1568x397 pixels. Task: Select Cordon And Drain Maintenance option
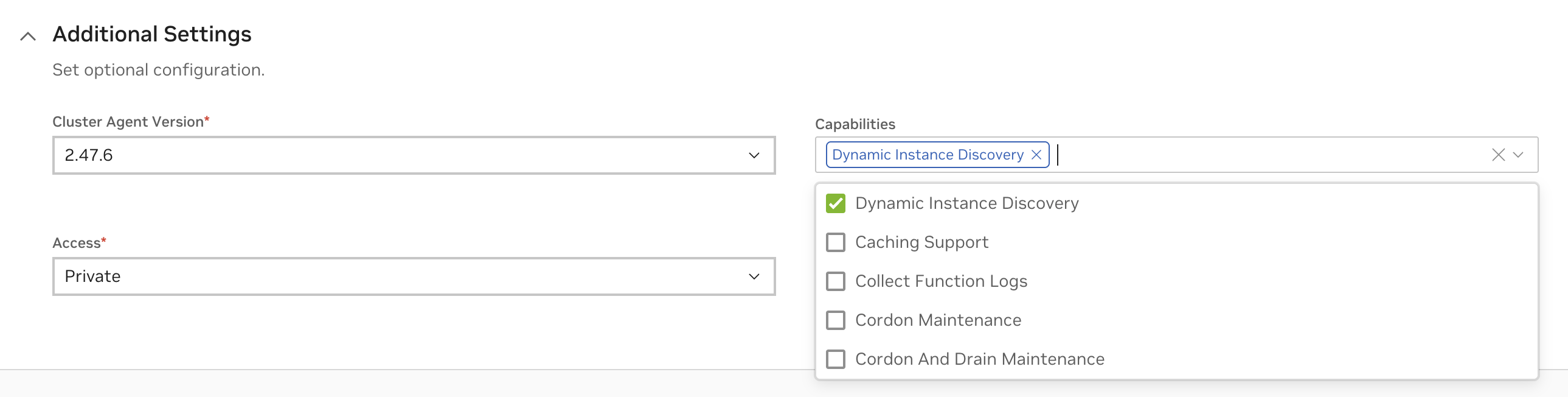[x=979, y=359]
